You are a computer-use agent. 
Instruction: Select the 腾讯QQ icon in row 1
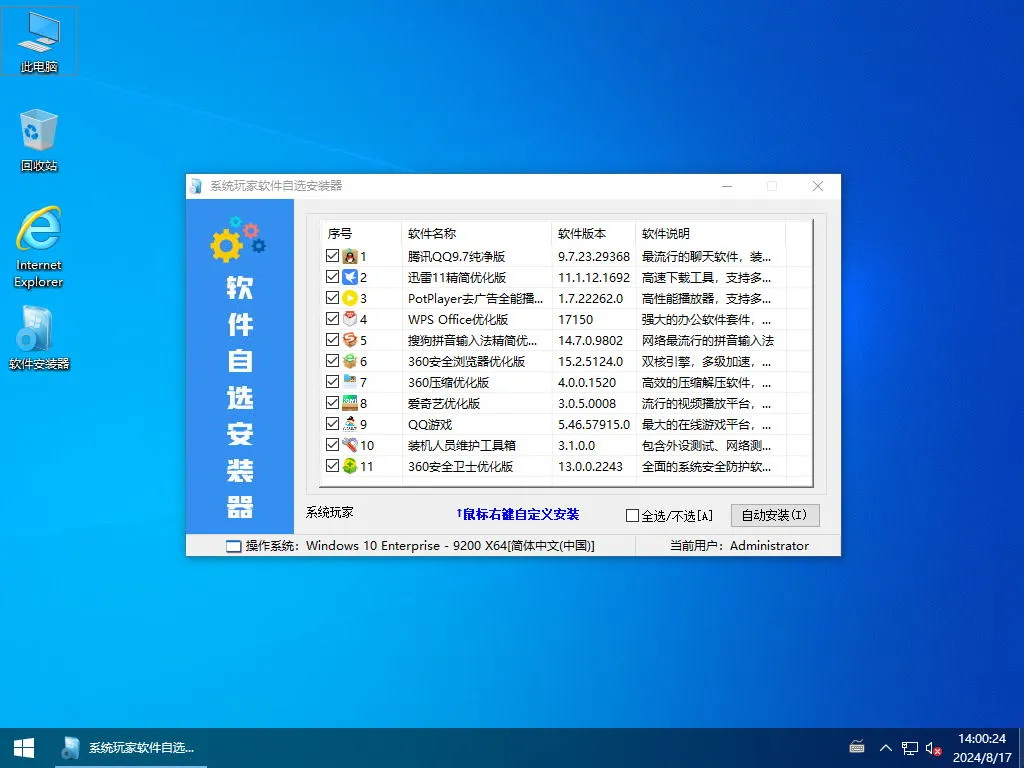click(352, 256)
